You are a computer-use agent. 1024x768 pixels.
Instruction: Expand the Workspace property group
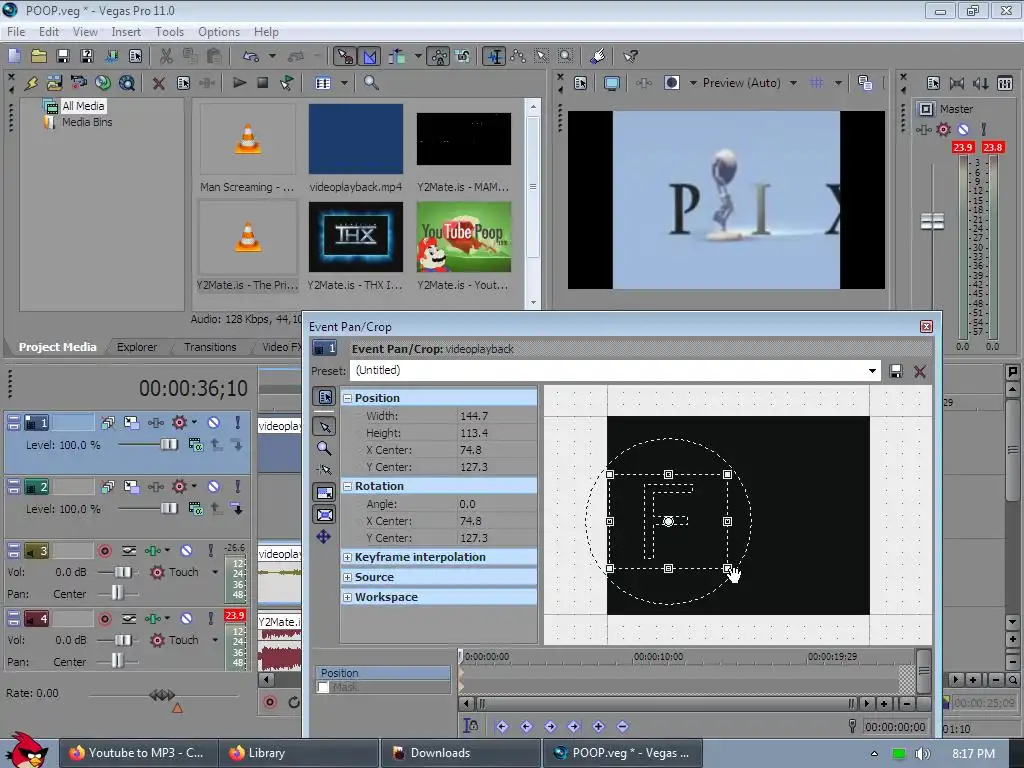pos(347,598)
